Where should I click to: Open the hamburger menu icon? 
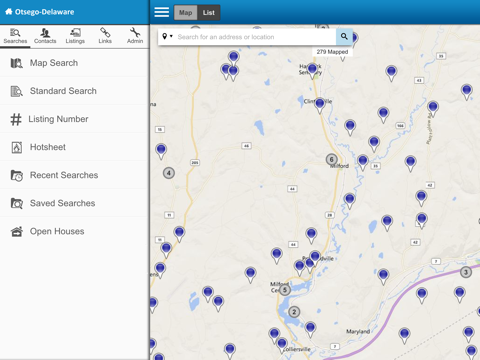[x=162, y=12]
